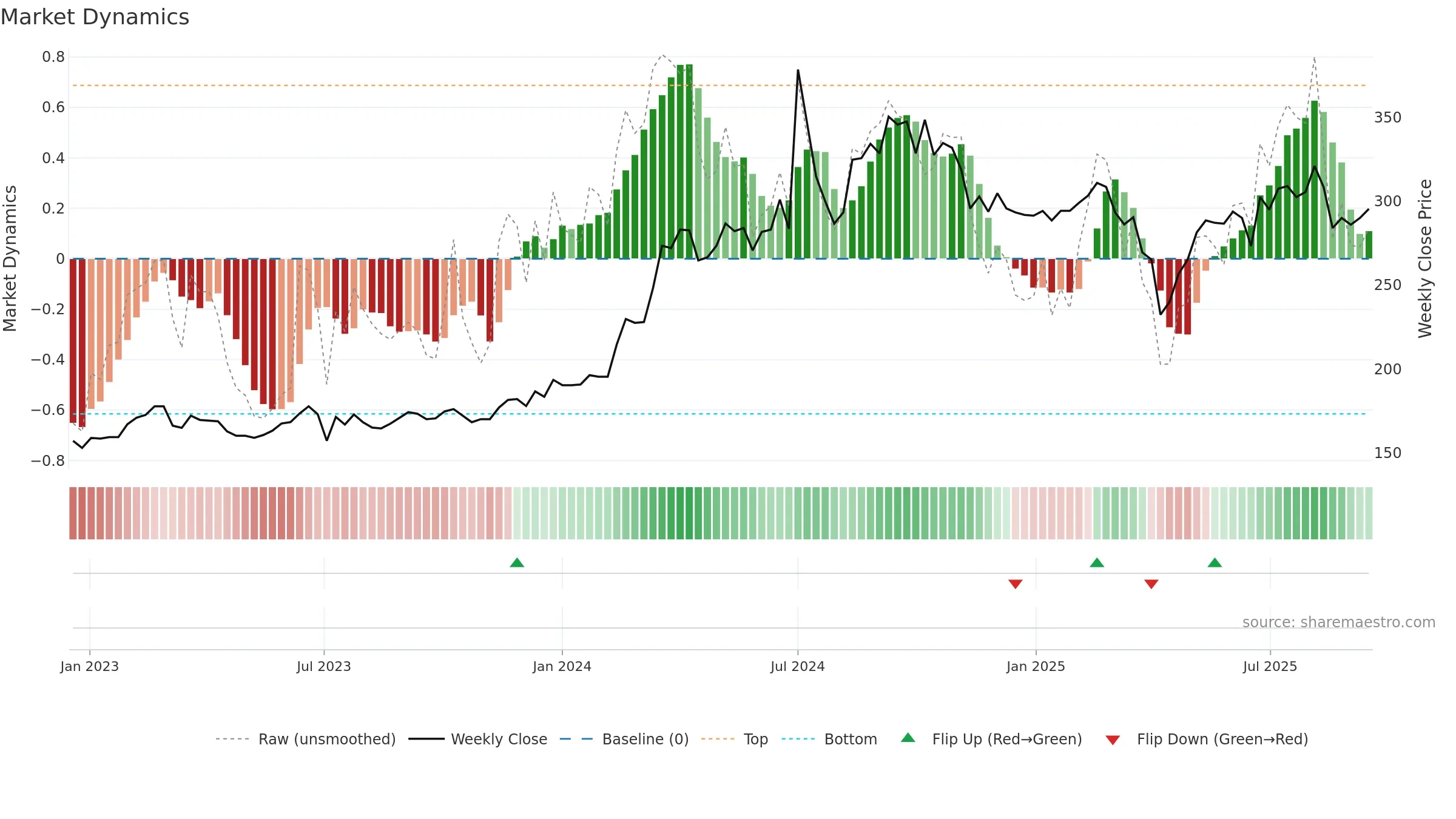The image size is (1456, 819).
Task: Click the 250 right axis price label
Action: tap(1388, 285)
